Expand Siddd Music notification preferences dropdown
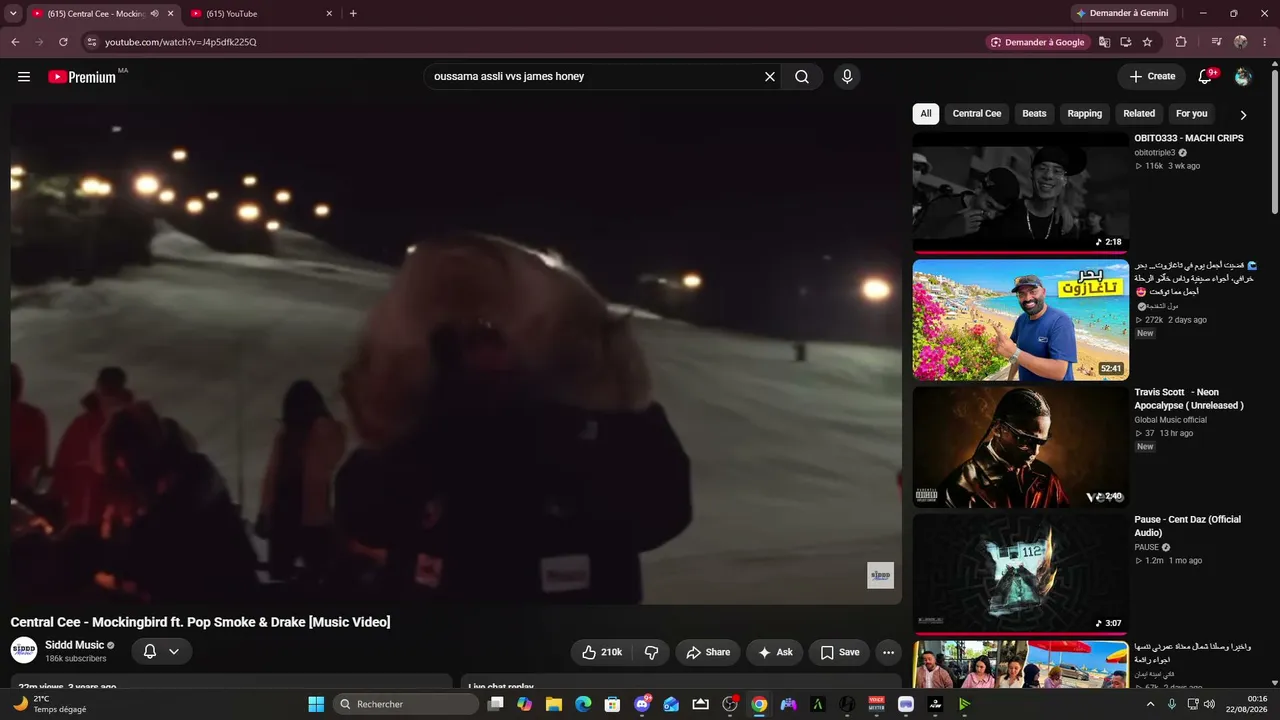1280x720 pixels. pos(161,652)
